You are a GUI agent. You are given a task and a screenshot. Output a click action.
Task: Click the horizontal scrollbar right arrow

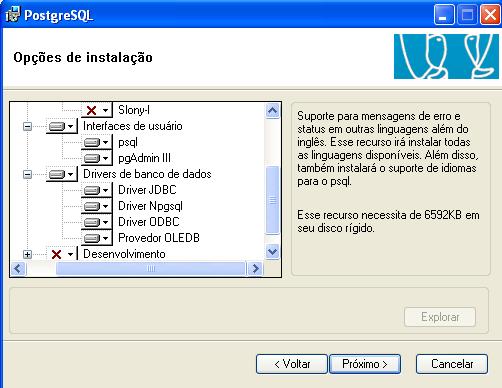point(255,269)
